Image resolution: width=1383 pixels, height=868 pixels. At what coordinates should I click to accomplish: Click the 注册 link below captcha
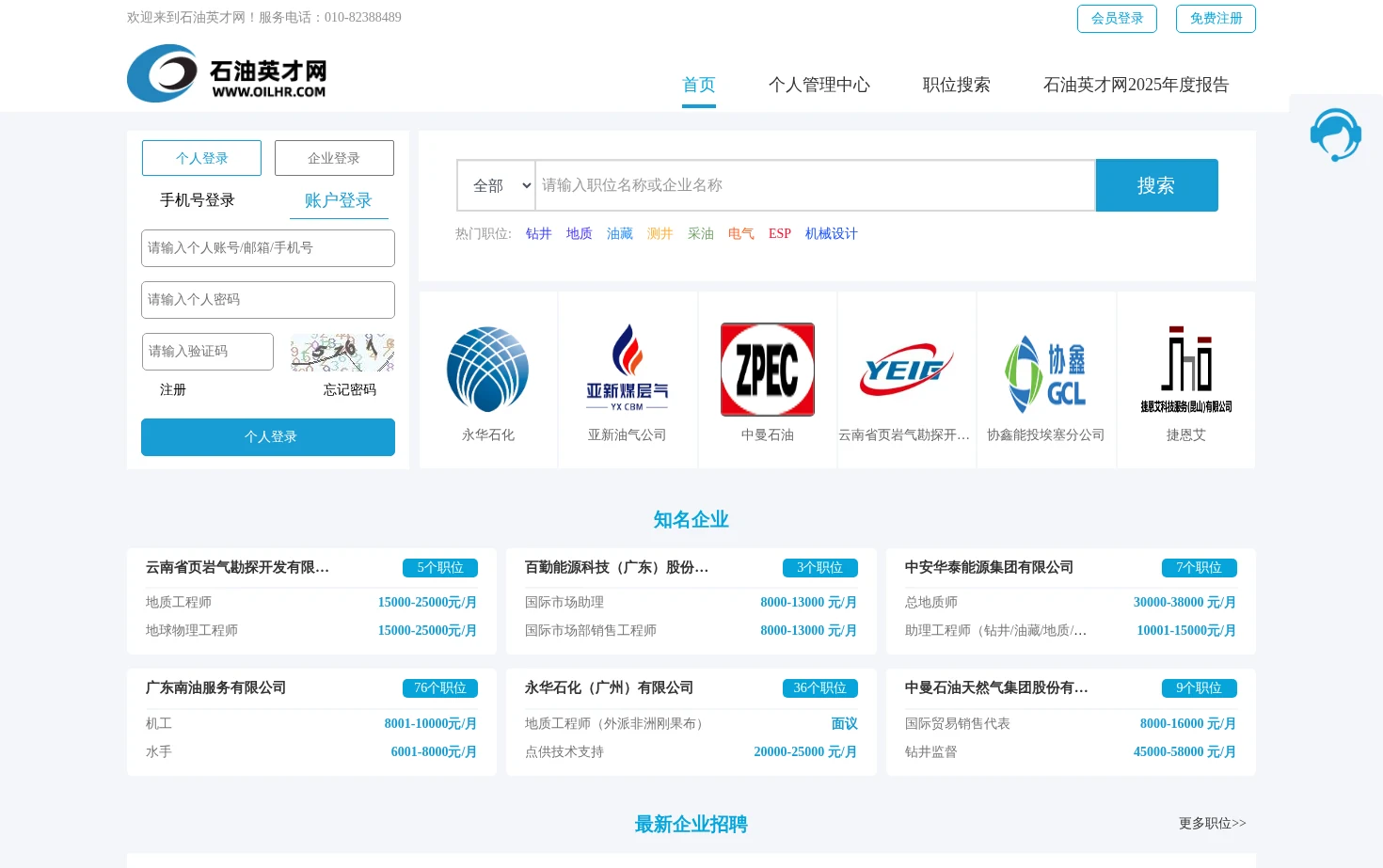[173, 389]
